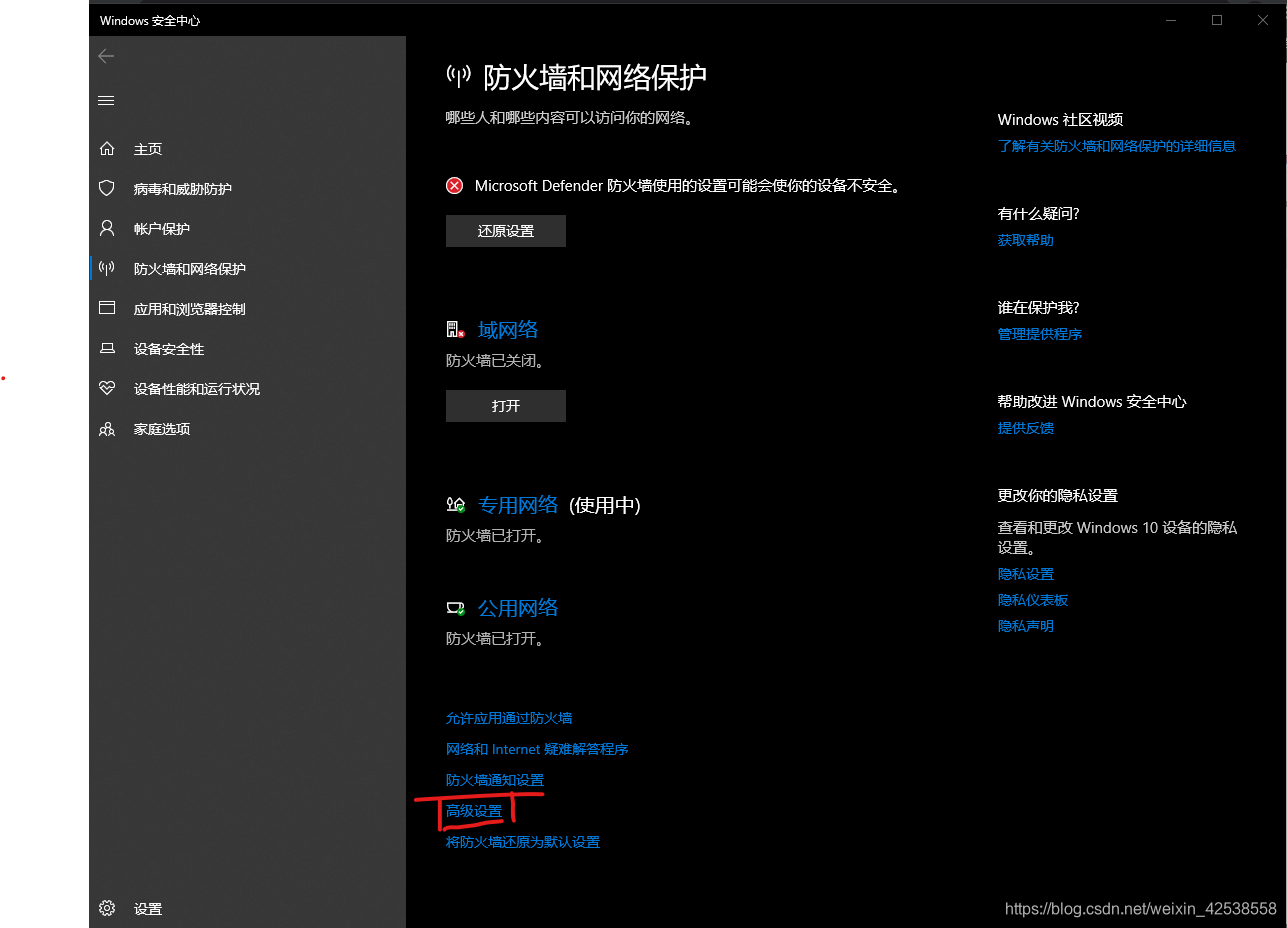Click the shield icon for 病毒和威胁防护

click(107, 189)
